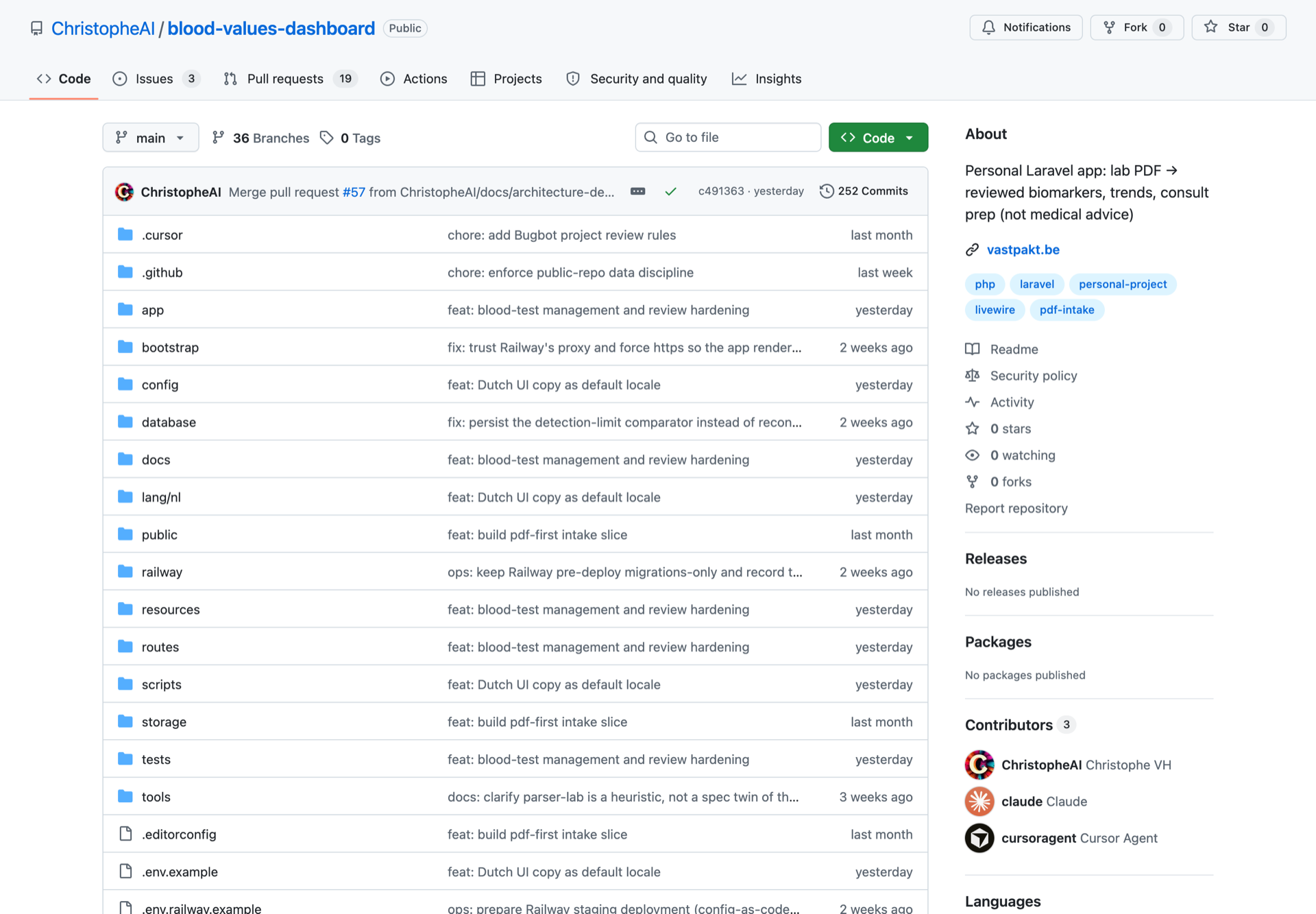This screenshot has height=914, width=1316.
Task: Open ChristopheAI avatar in the commit bar
Action: point(124,192)
